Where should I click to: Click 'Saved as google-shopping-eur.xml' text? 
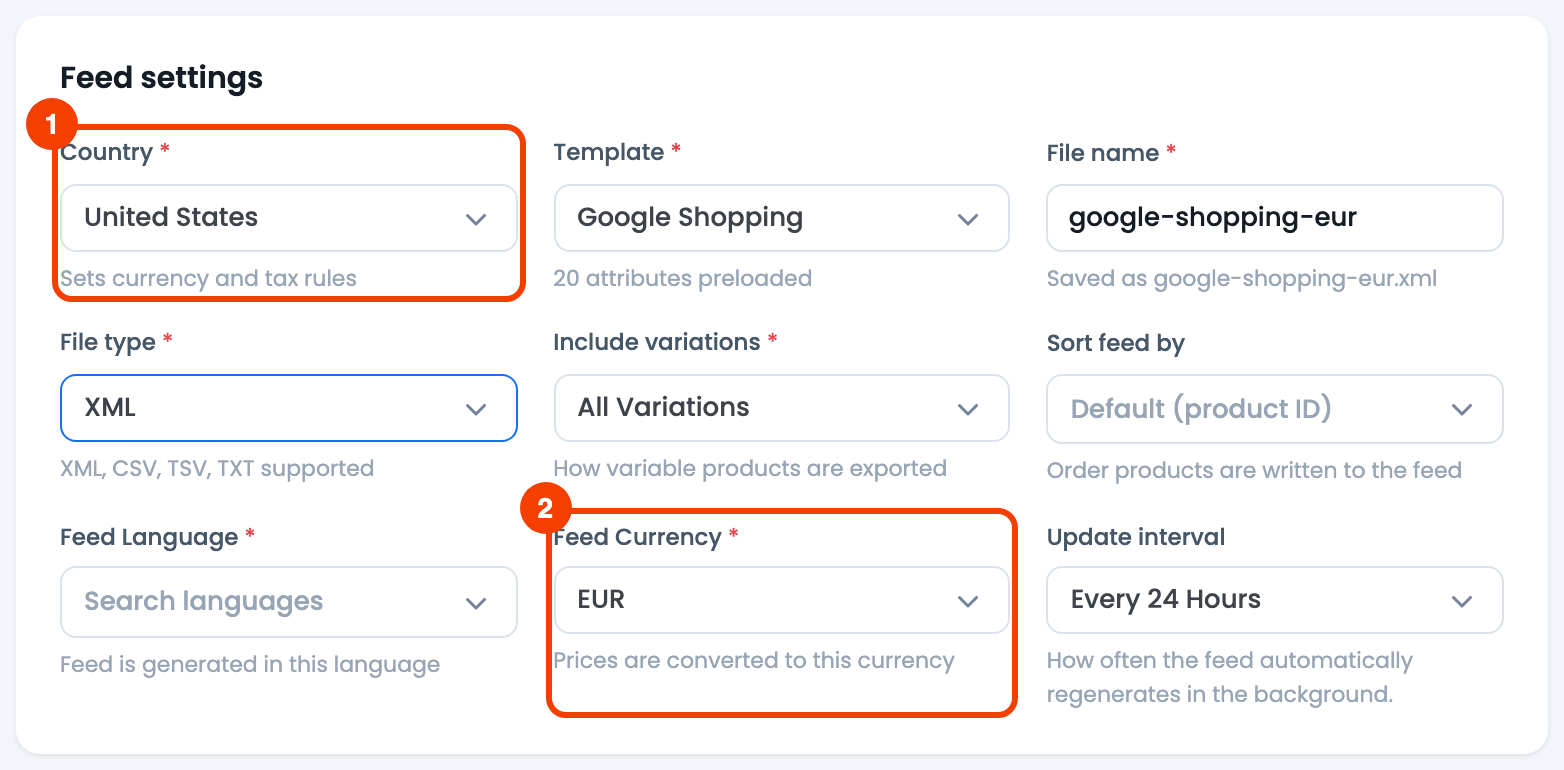tap(1242, 279)
